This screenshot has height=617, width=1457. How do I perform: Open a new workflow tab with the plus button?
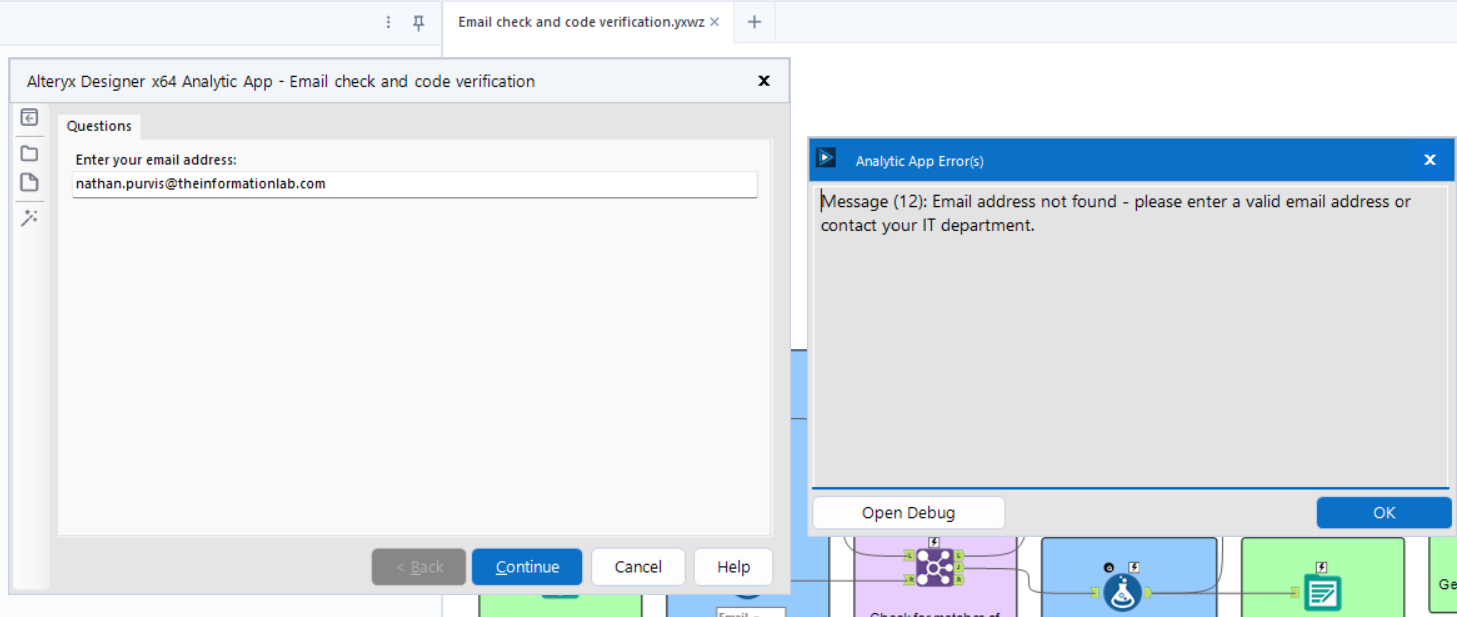pos(754,21)
